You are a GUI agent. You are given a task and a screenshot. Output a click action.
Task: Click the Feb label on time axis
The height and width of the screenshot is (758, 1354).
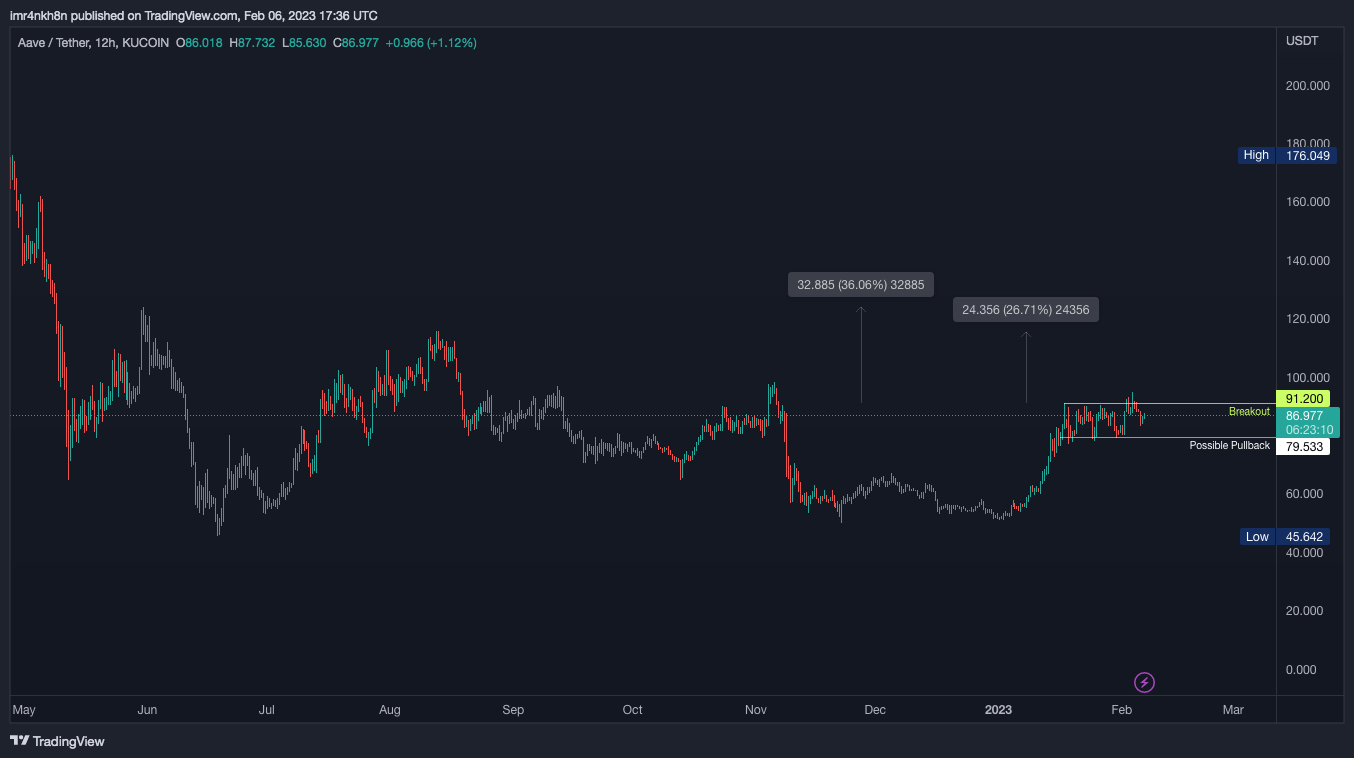1122,710
